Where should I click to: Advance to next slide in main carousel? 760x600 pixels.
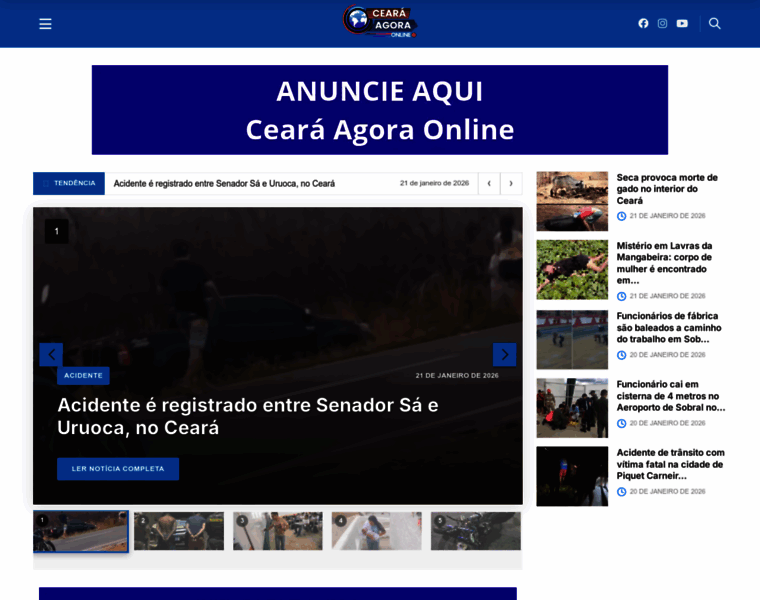(x=504, y=354)
